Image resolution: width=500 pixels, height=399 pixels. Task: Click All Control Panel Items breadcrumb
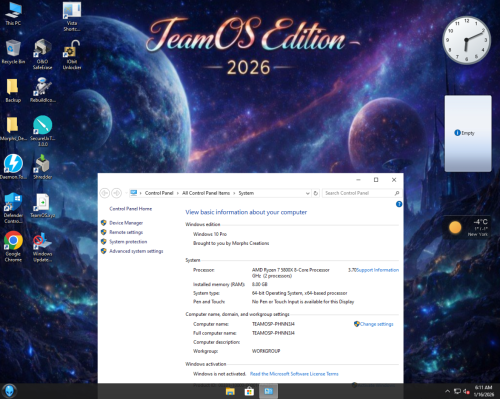click(206, 193)
